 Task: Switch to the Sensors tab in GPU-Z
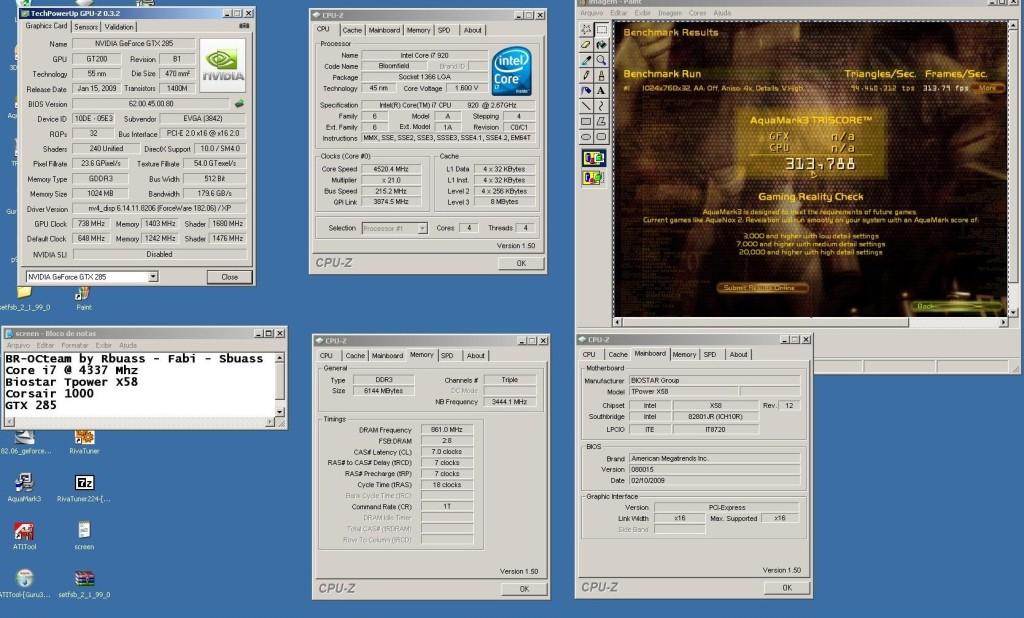tap(86, 27)
